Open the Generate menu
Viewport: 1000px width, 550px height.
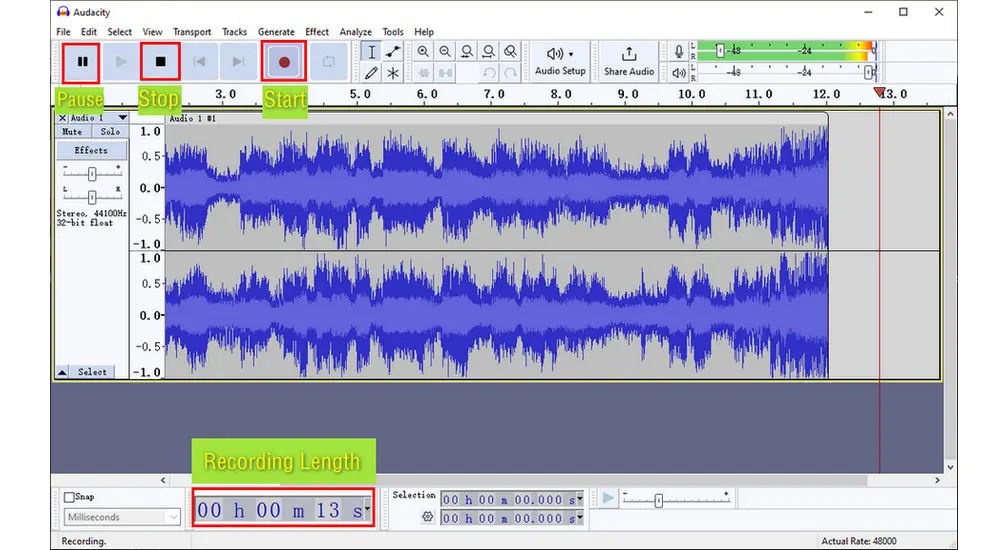pyautogui.click(x=276, y=32)
